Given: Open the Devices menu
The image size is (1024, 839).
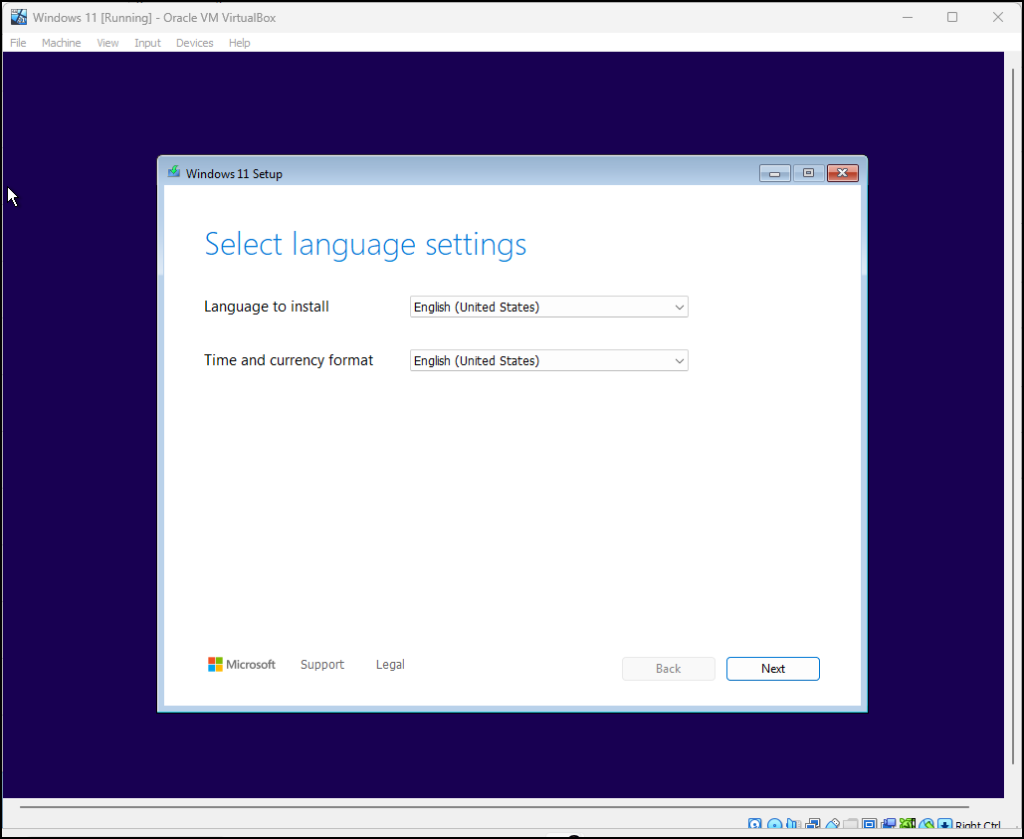Looking at the screenshot, I should pyautogui.click(x=195, y=42).
